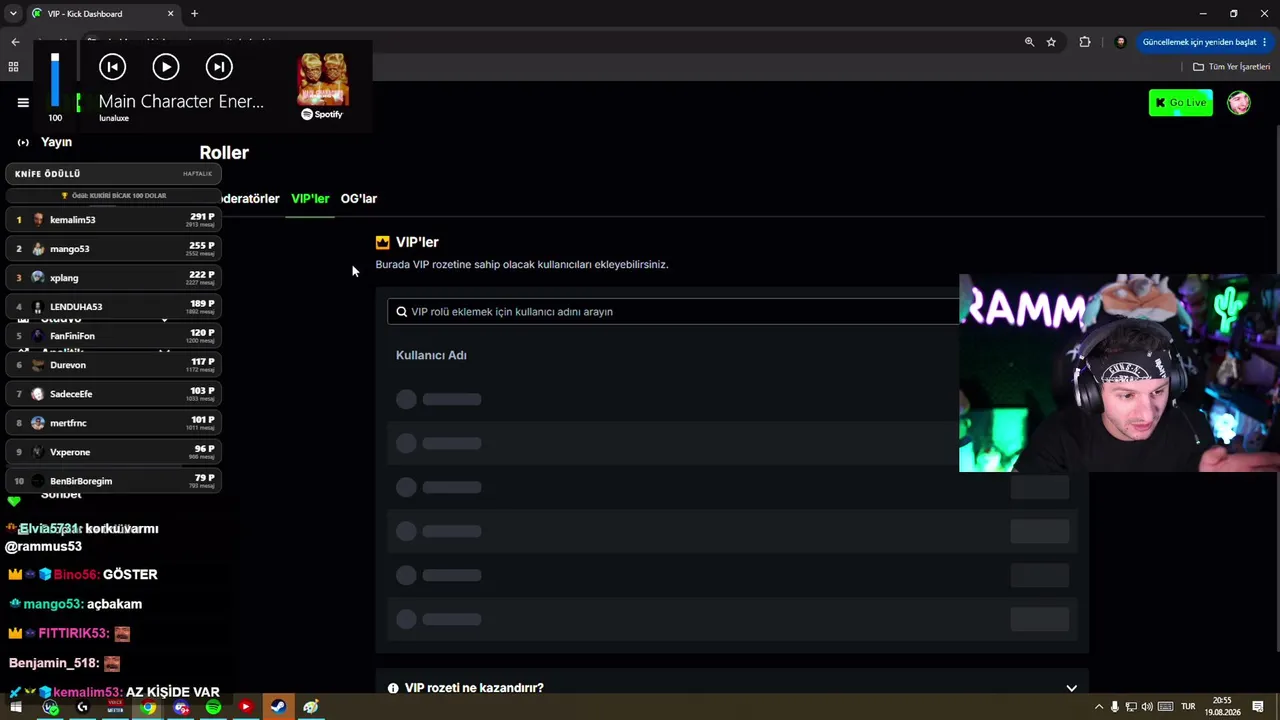
Task: Open the YouTube app in the taskbar
Action: [x=245, y=707]
